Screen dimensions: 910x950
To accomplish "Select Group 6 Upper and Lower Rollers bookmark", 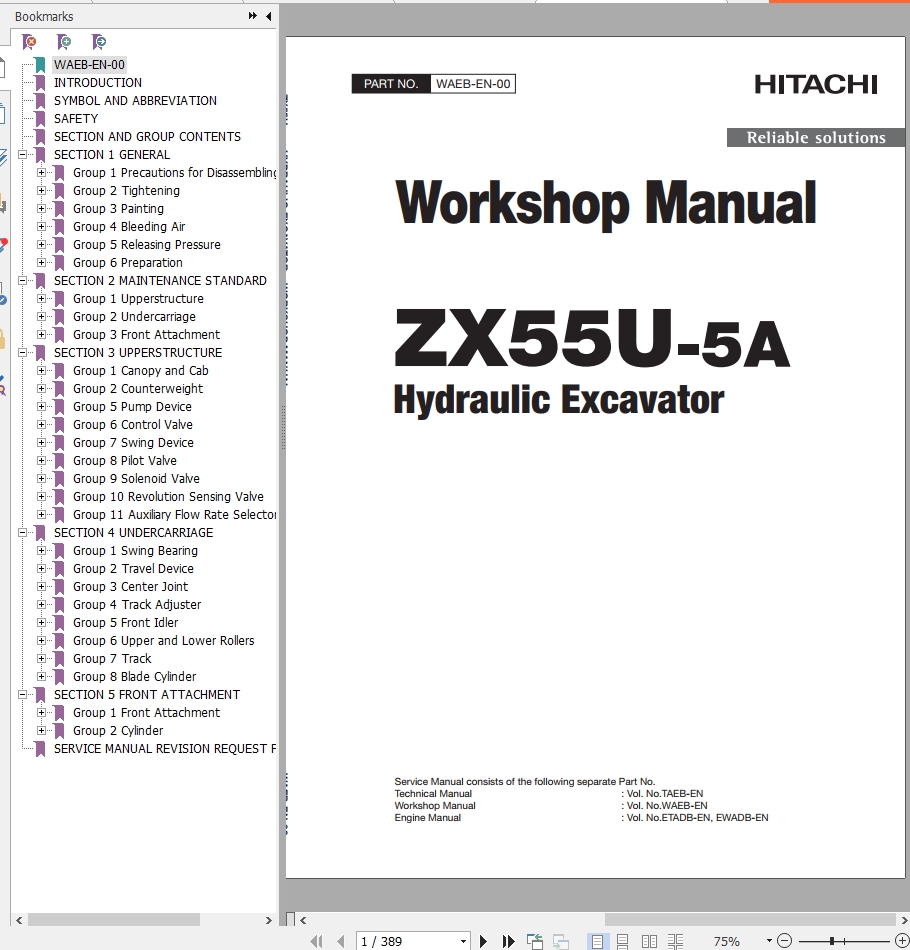I will pyautogui.click(x=164, y=640).
